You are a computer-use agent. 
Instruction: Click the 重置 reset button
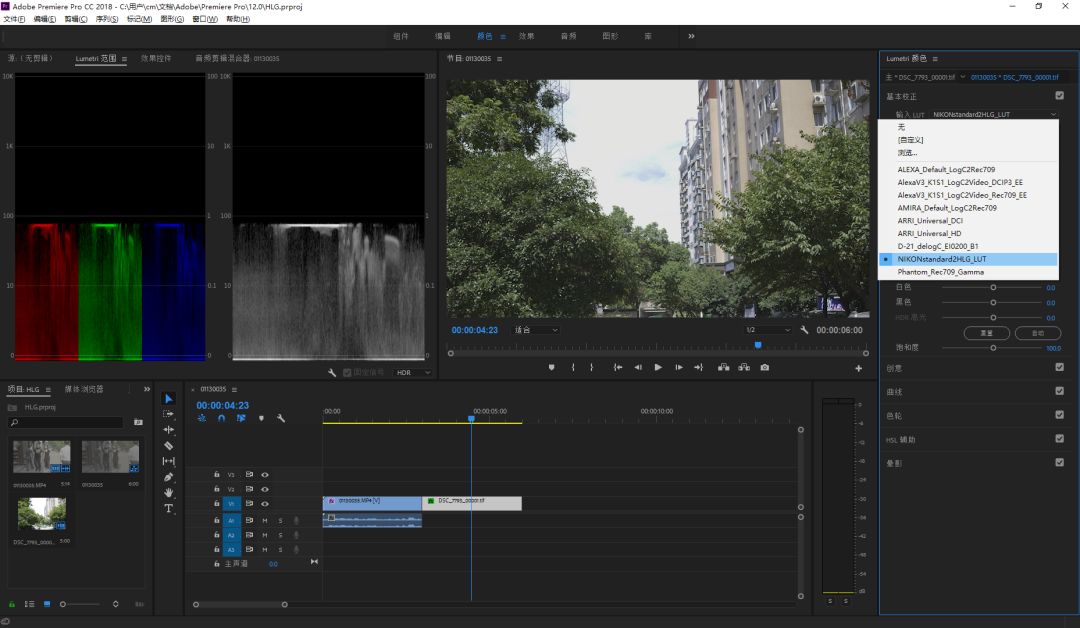986,333
